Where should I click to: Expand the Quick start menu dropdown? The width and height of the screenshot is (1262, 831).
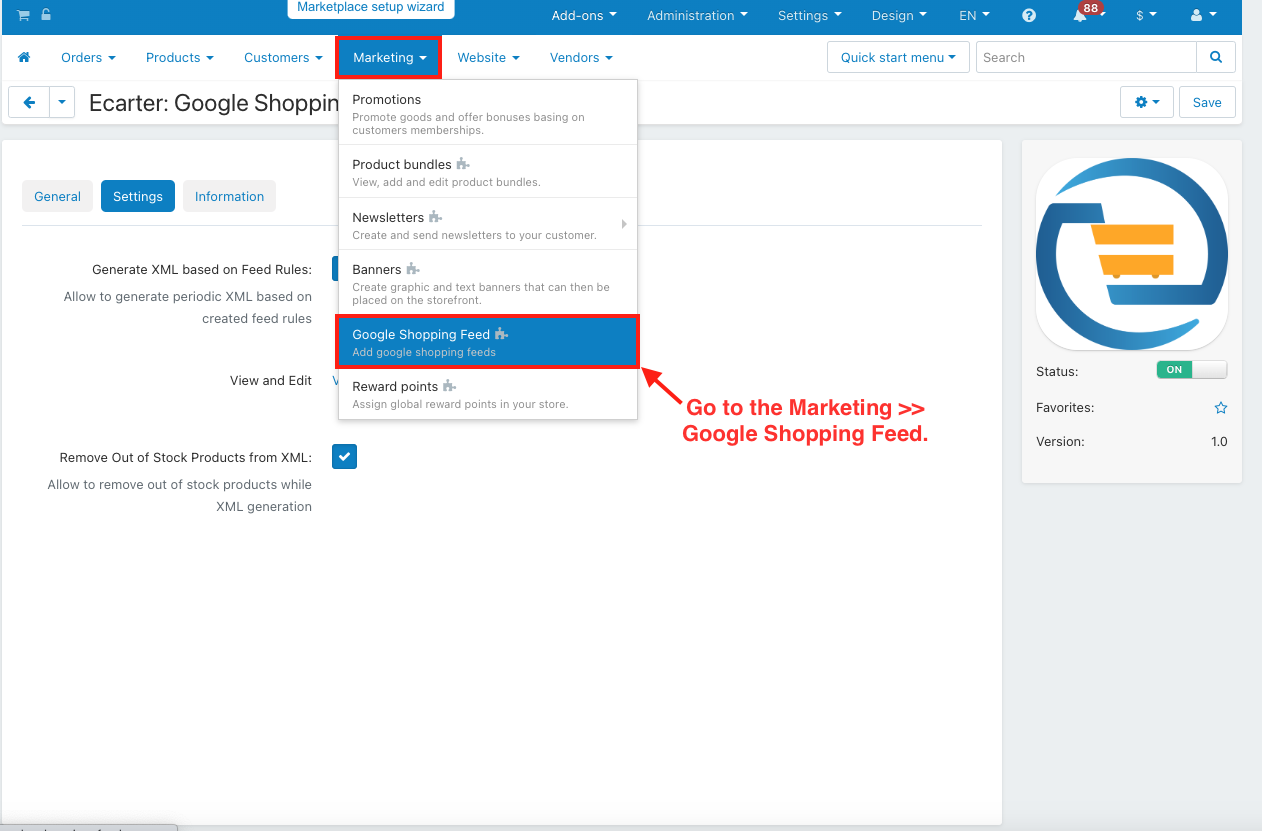(x=898, y=58)
